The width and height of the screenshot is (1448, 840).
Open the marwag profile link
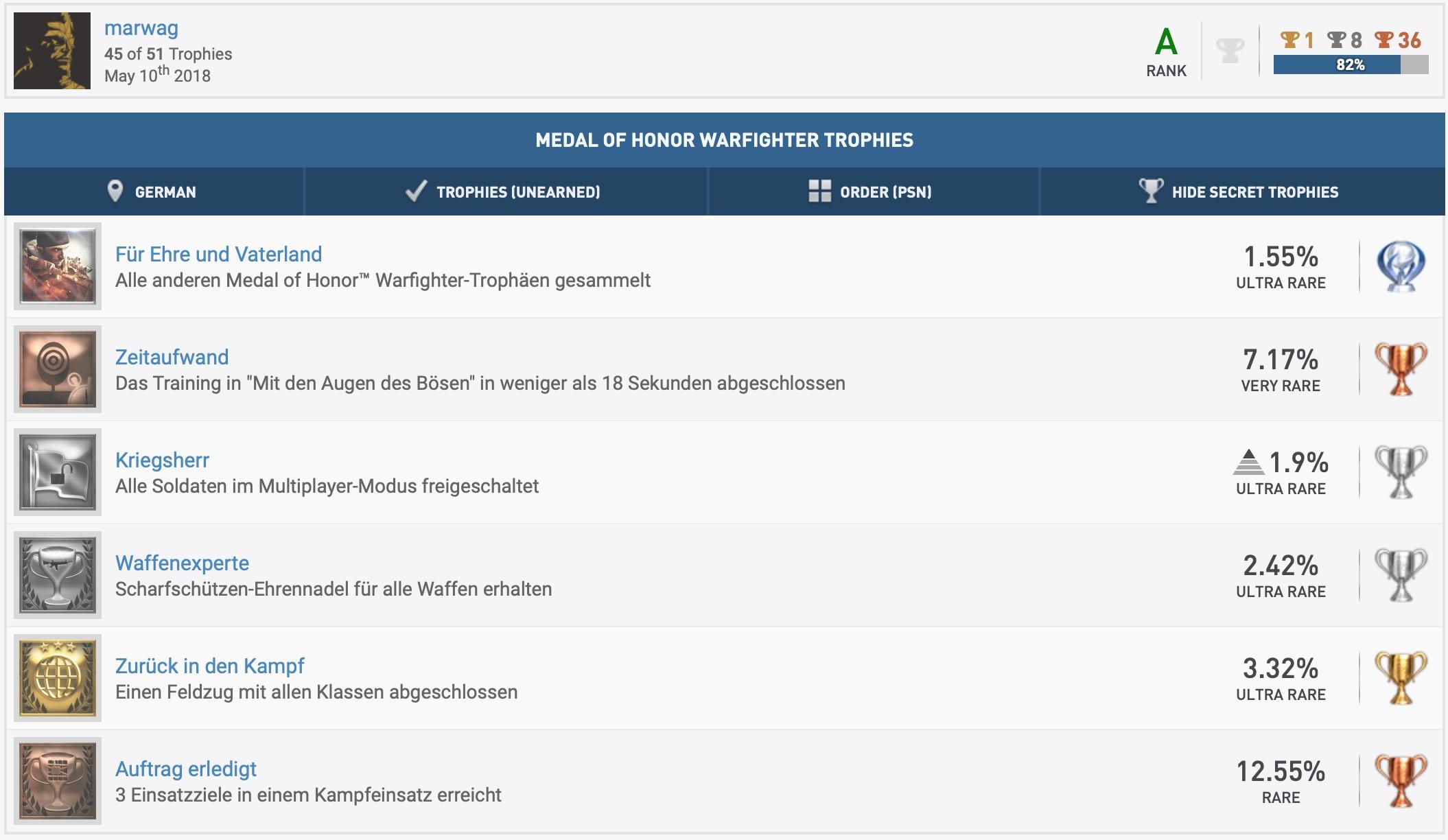click(x=141, y=28)
